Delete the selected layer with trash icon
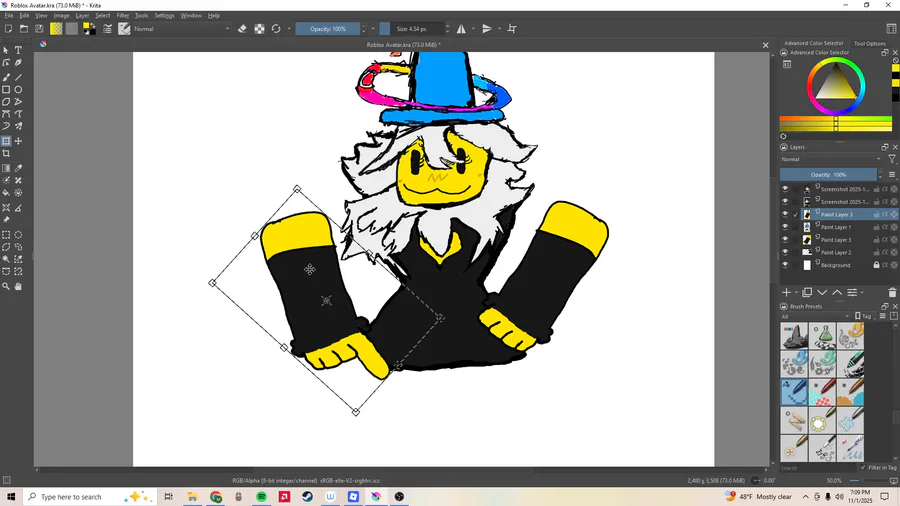The image size is (900, 506). pos(892,293)
